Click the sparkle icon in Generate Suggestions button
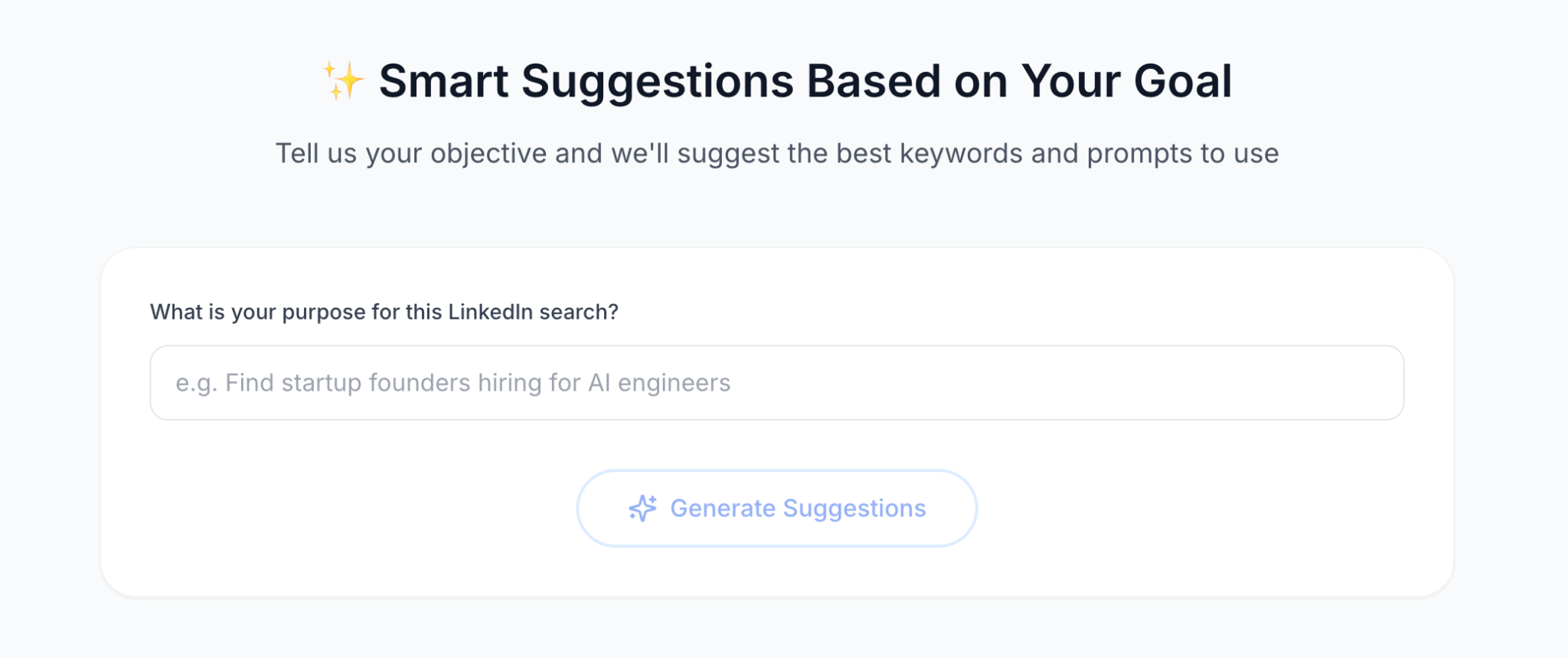Image resolution: width=1568 pixels, height=658 pixels. (642, 508)
